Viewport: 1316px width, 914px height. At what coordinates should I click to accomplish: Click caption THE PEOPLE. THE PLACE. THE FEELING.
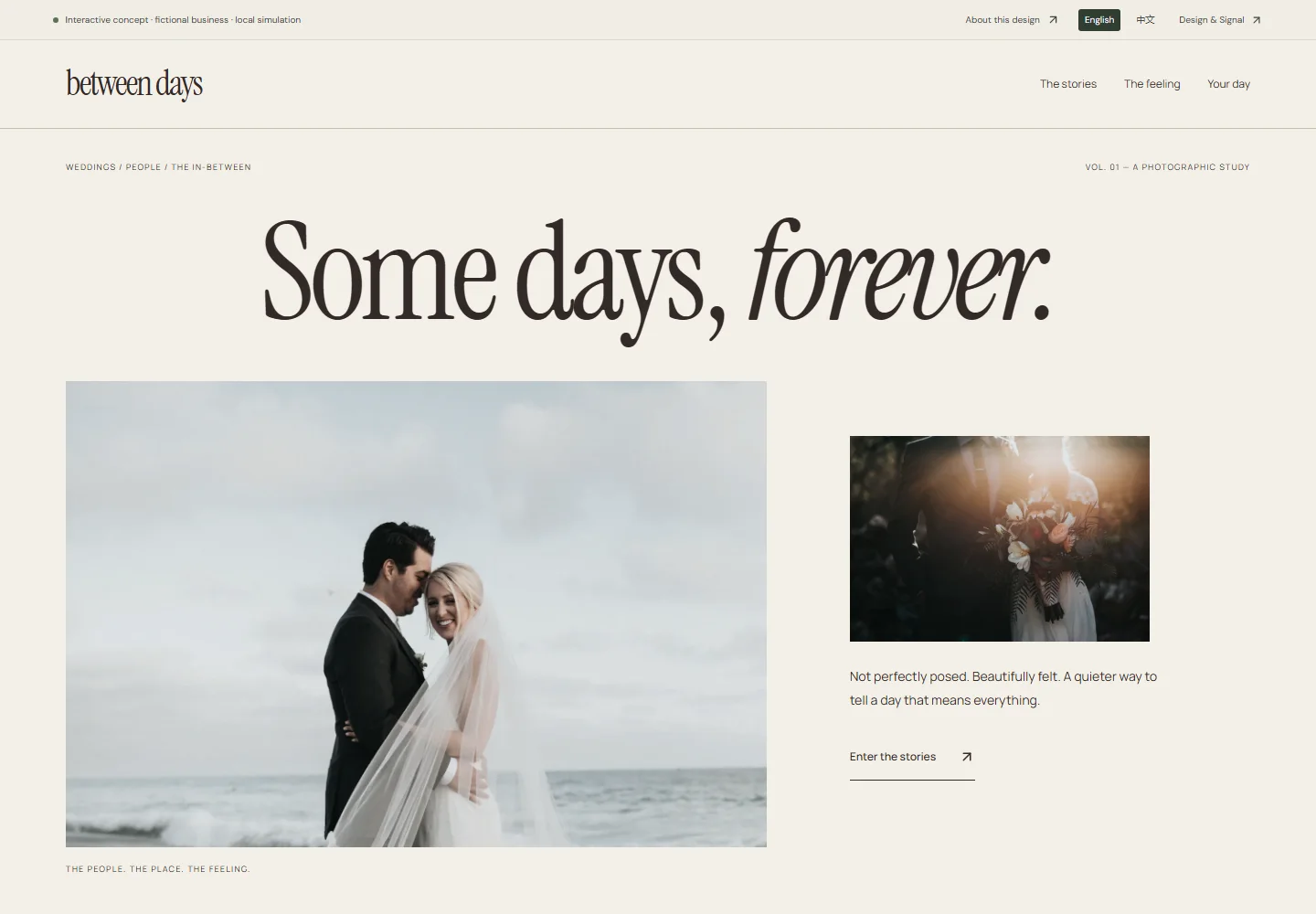158,869
